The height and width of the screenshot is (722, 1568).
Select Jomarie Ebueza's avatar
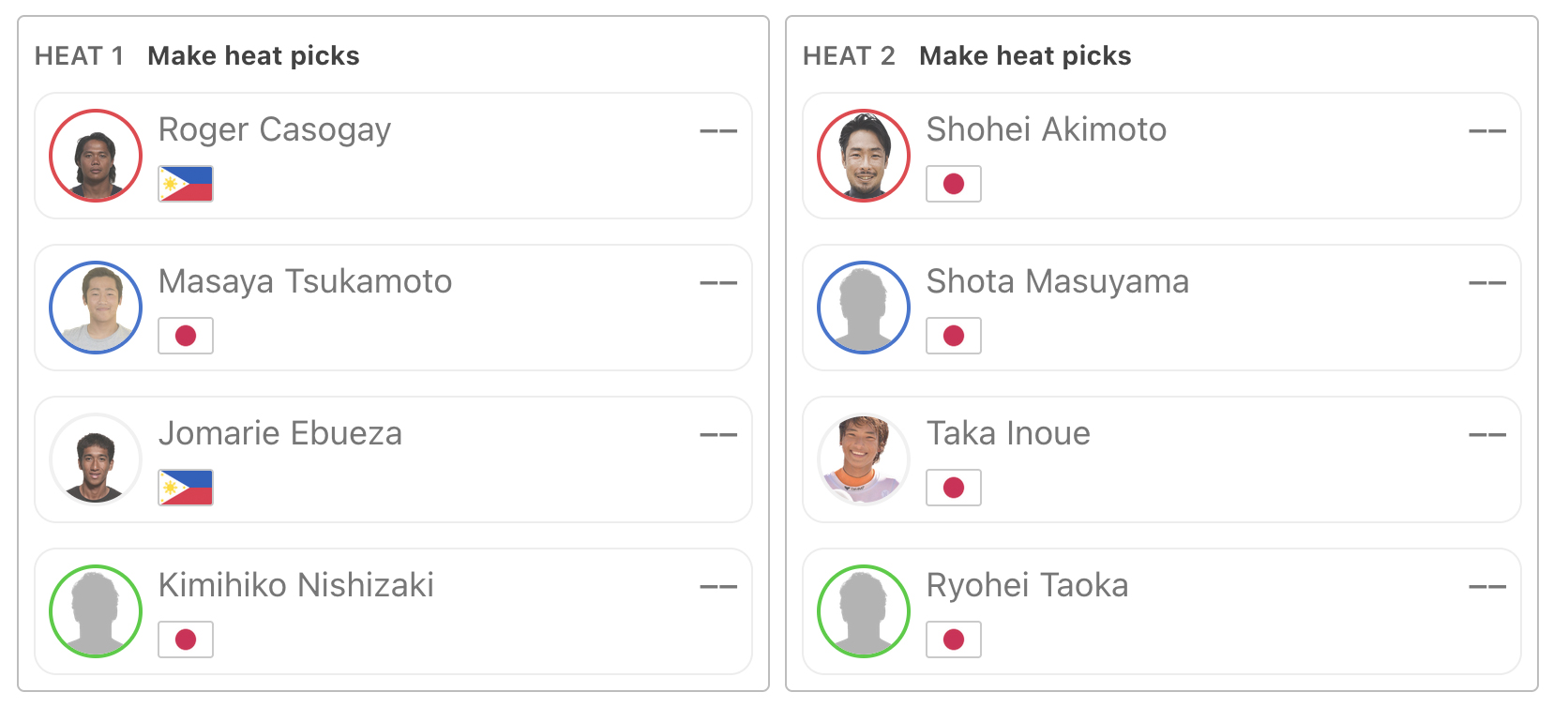96,459
